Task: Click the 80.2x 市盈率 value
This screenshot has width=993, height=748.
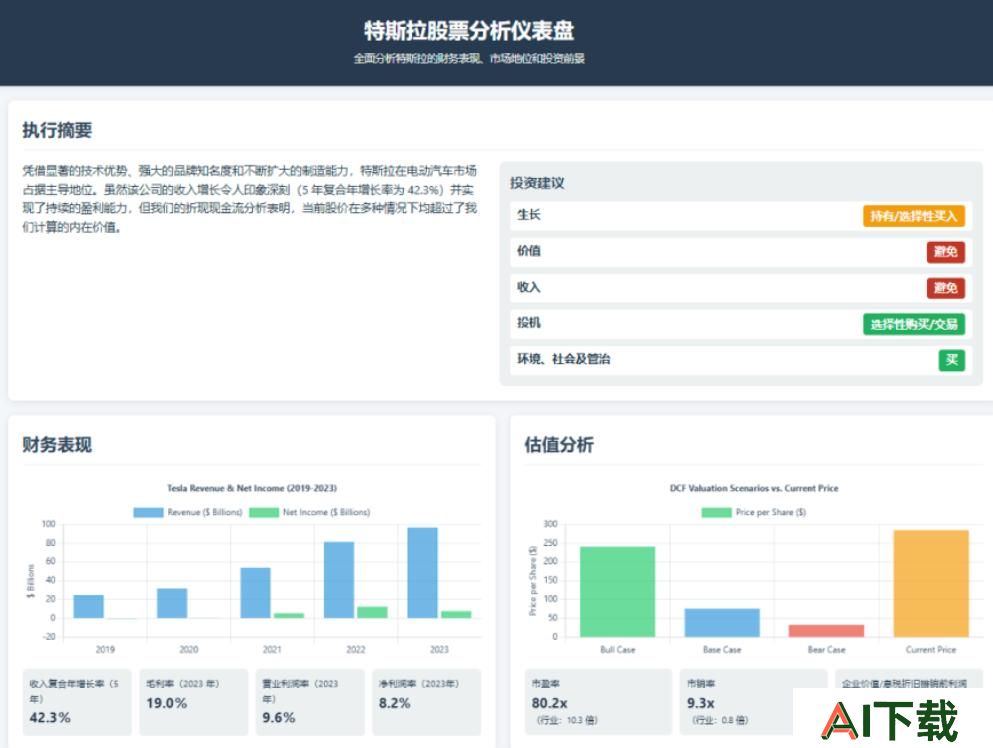Action: (x=550, y=703)
